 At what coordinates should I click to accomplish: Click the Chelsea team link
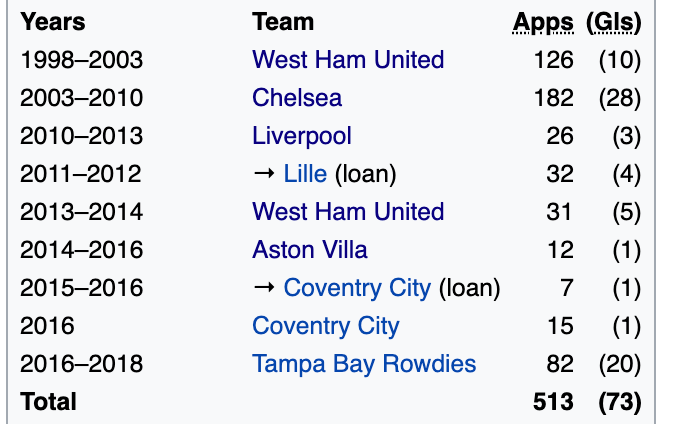(x=297, y=98)
